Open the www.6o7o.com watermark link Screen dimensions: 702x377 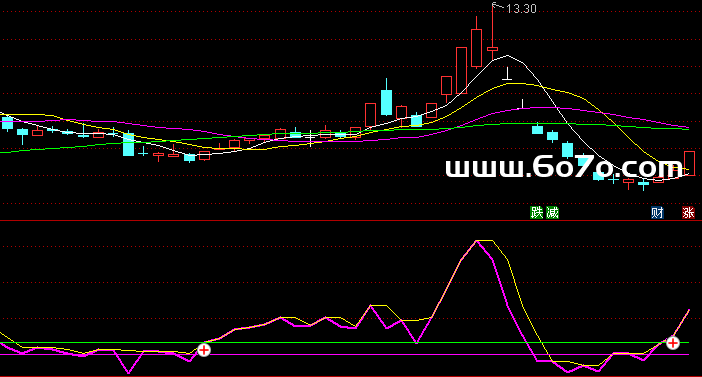(565, 167)
